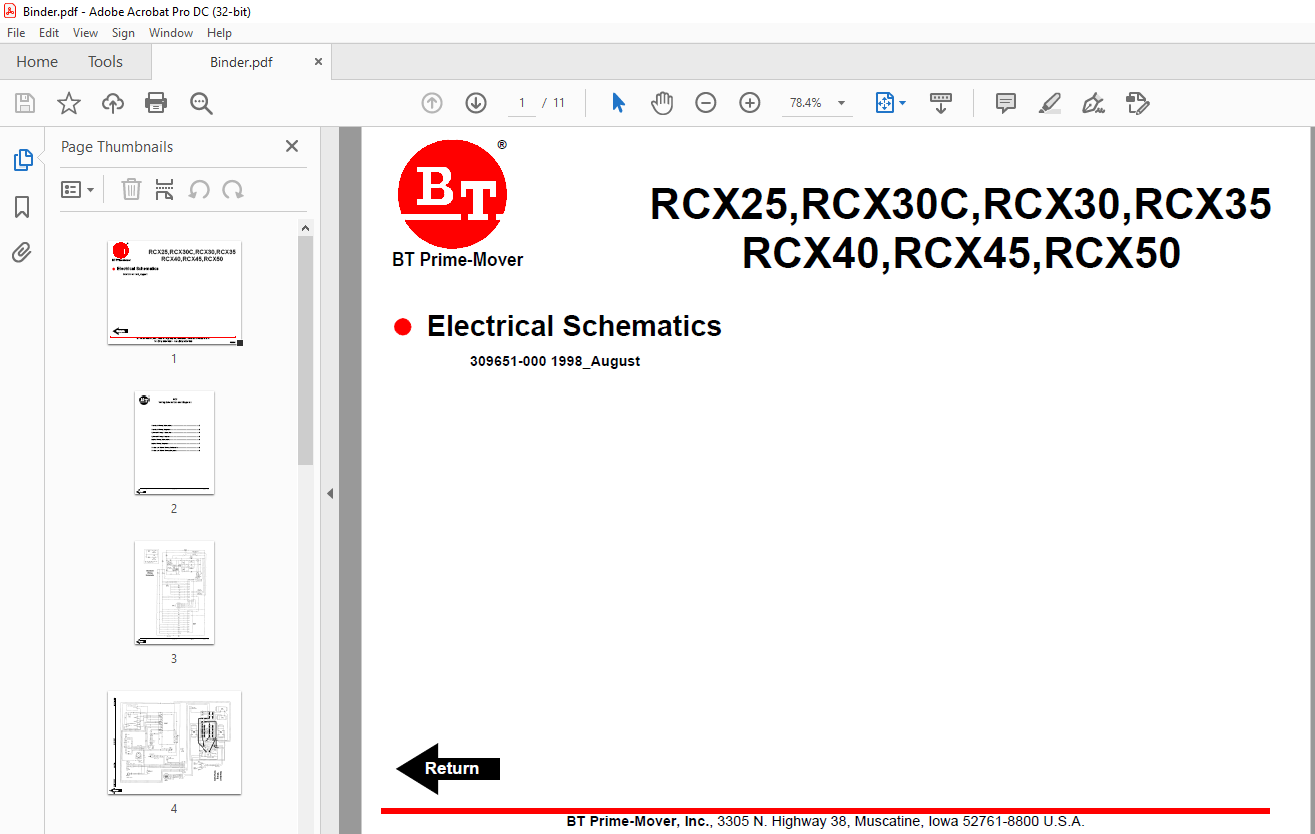Collapse the navigation pane arrow
This screenshot has height=834, width=1315.
(x=330, y=493)
